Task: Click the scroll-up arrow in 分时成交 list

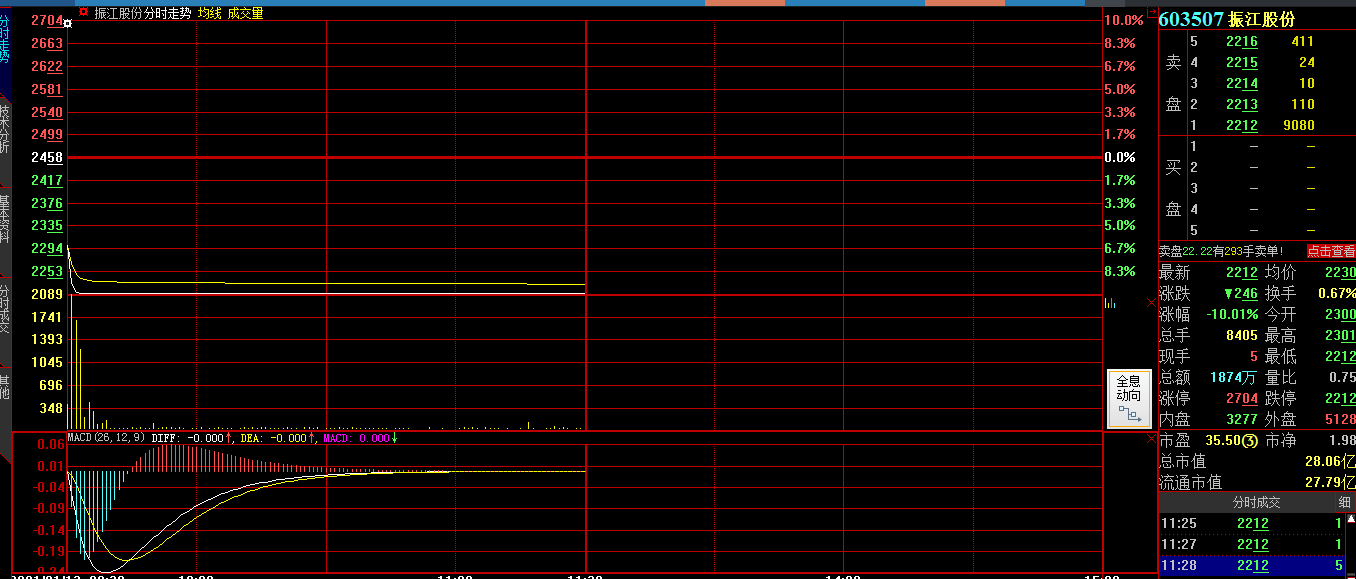Action: (x=1350, y=519)
